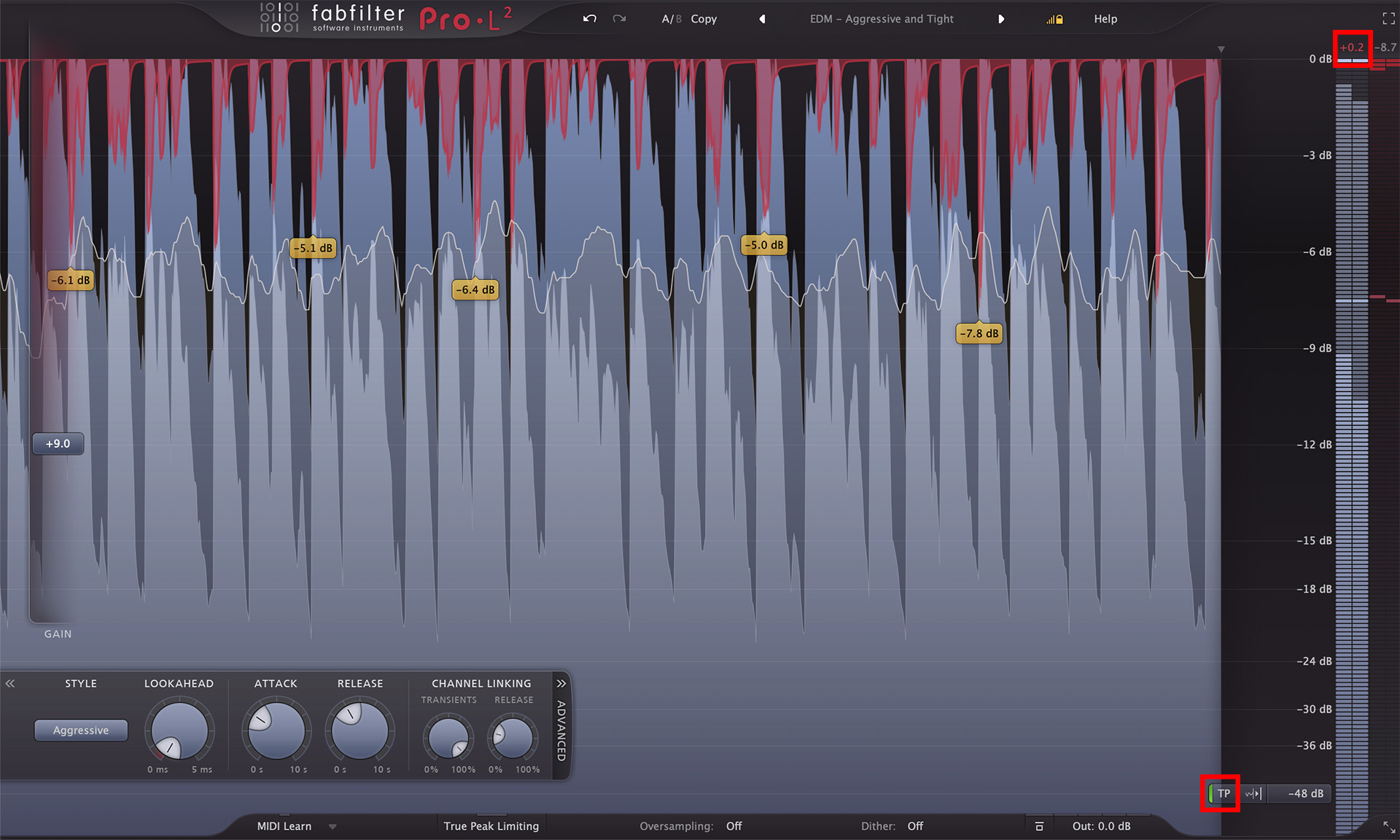This screenshot has height=840, width=1400.
Task: Select the -6.4 dB peak label
Action: 475,289
